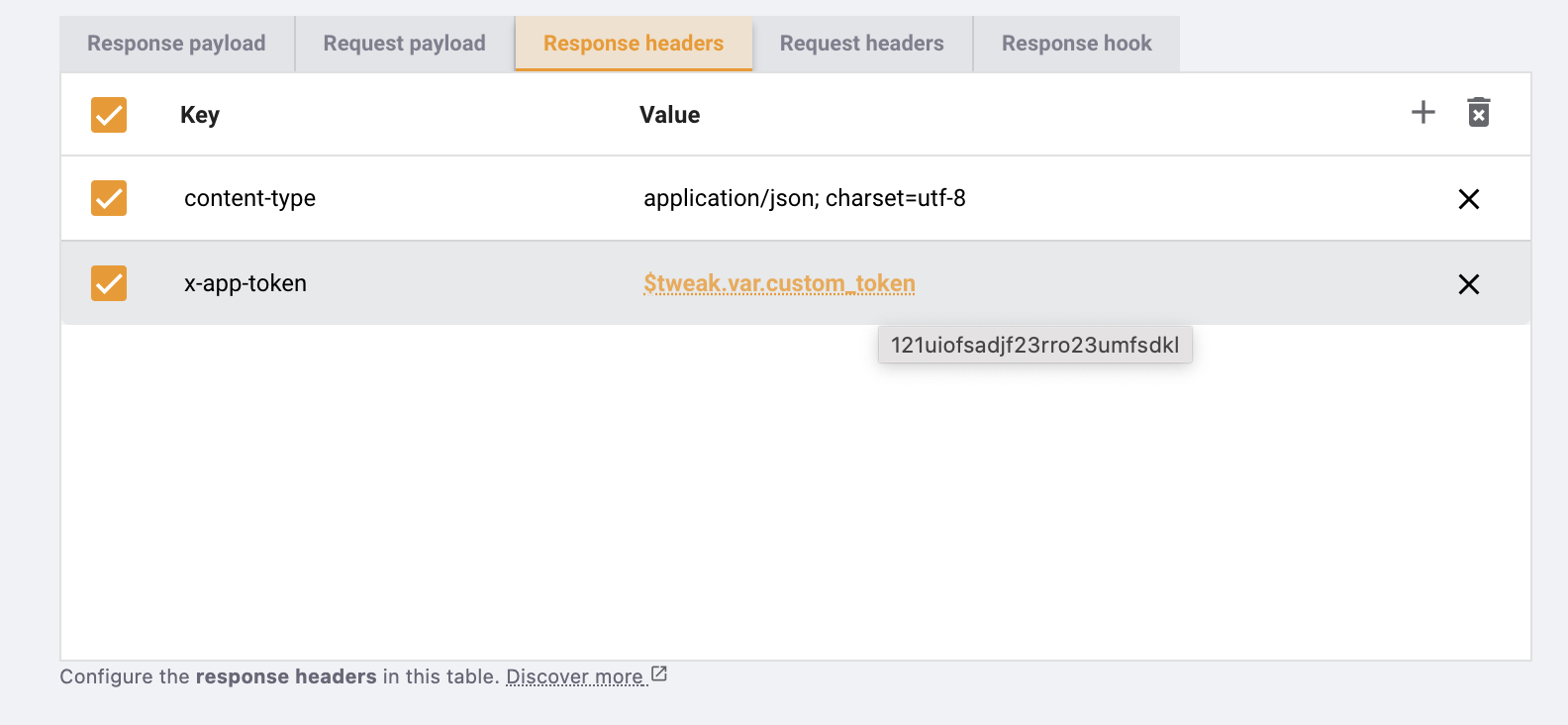The height and width of the screenshot is (725, 1568).
Task: Click the external link icon beside Discover more
Action: click(659, 674)
